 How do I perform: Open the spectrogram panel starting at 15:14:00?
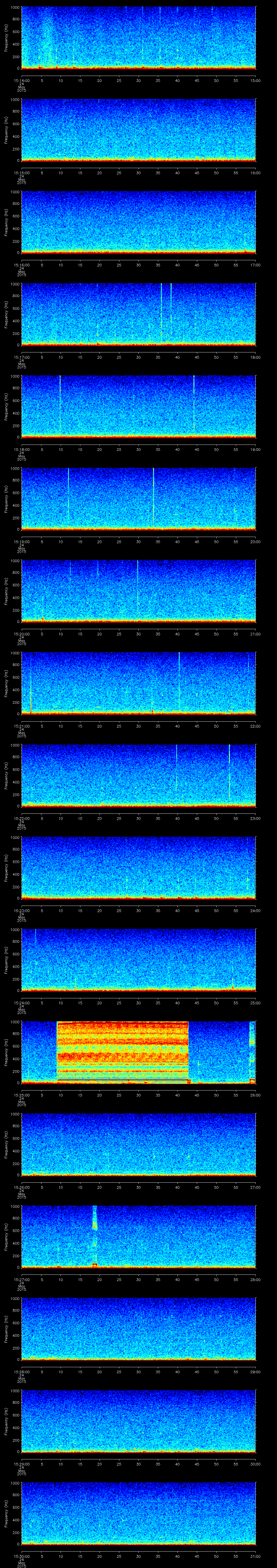tap(138, 38)
